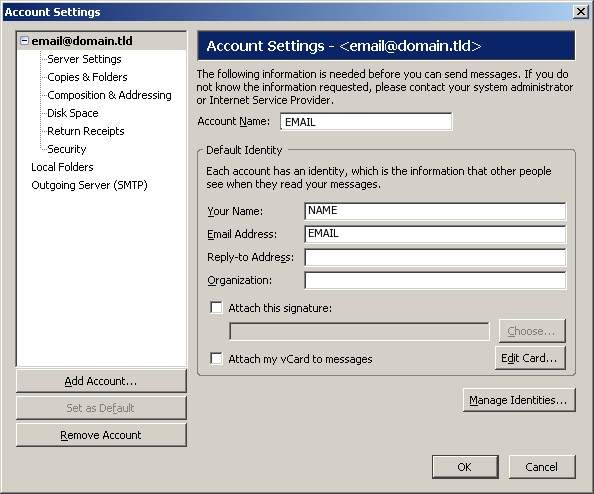Focus the Your Name input field

coord(435,211)
